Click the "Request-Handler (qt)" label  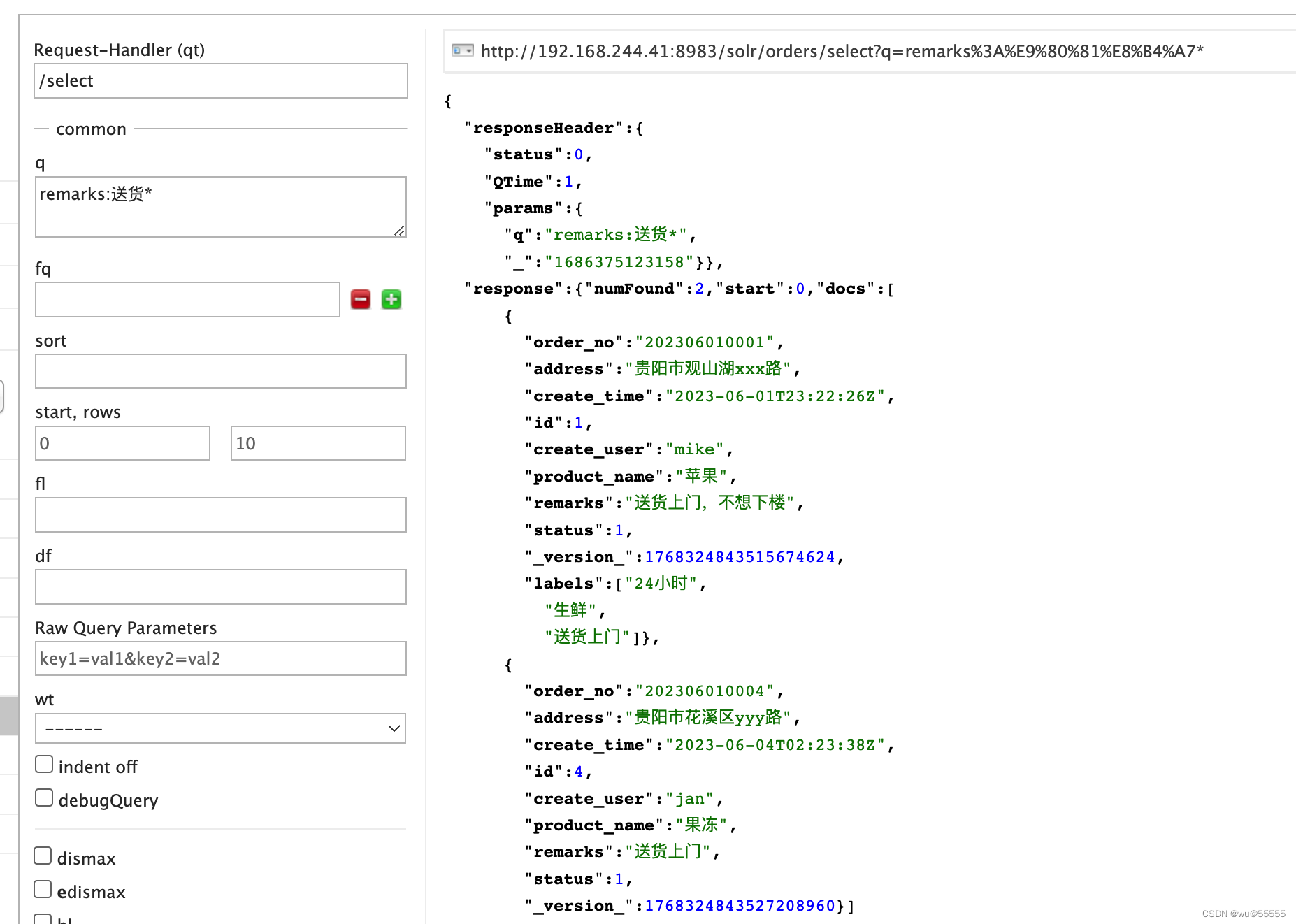coord(120,50)
